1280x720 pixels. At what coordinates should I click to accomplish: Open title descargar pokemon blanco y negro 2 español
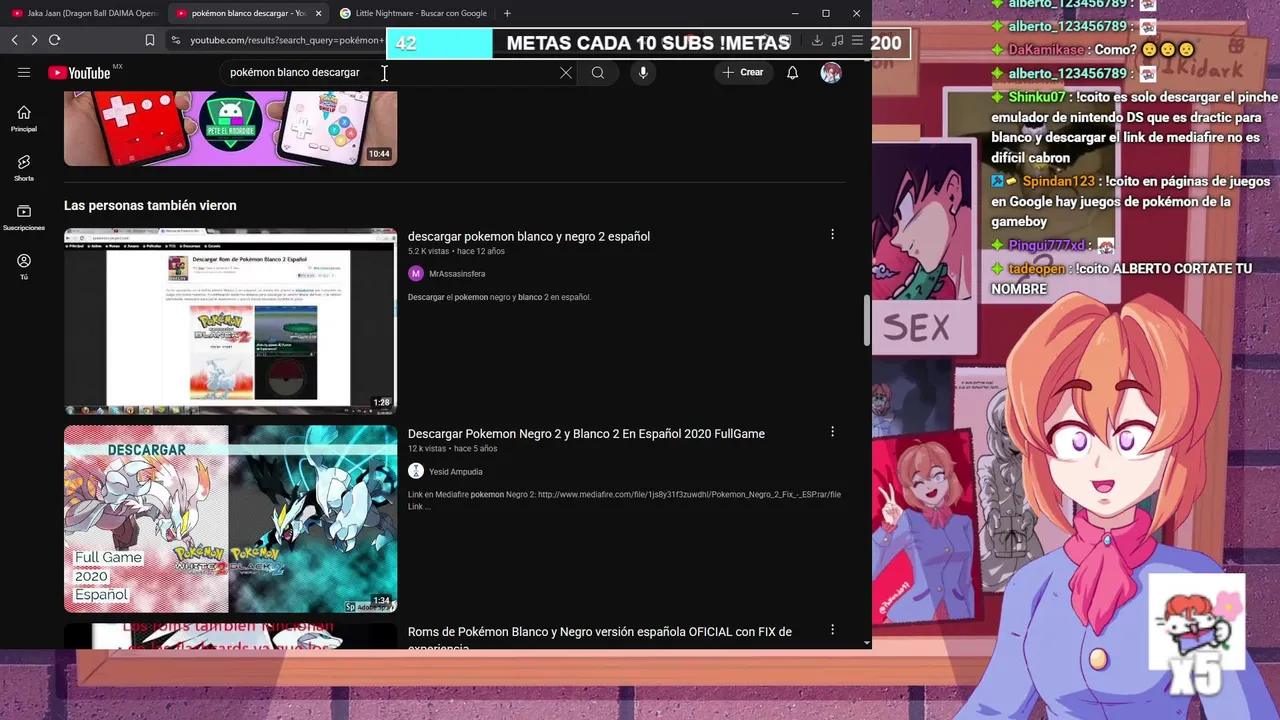tap(529, 236)
